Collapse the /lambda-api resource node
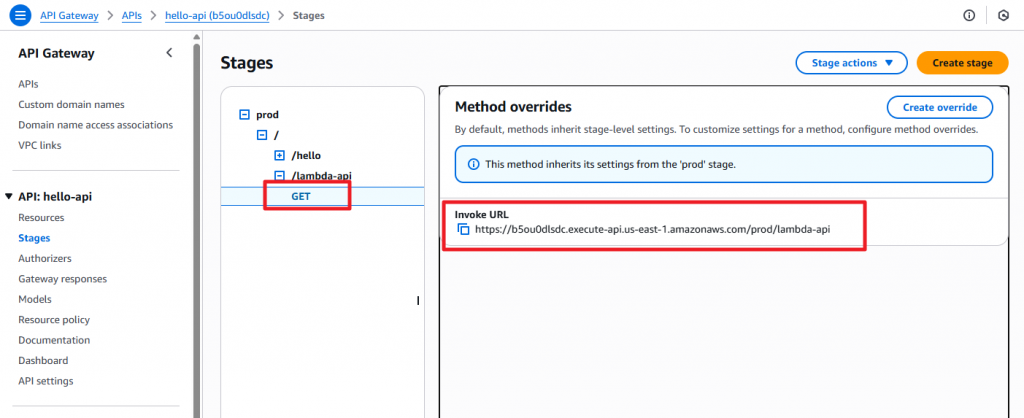Viewport: 1024px width, 418px height. (x=279, y=176)
